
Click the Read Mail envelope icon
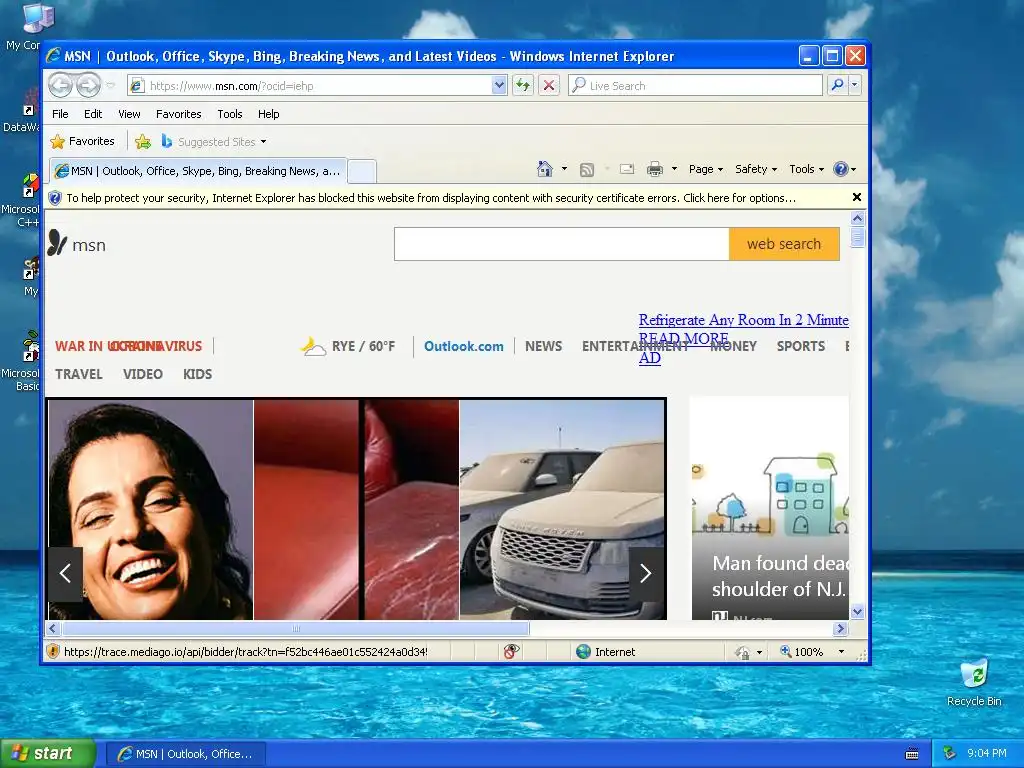(627, 169)
